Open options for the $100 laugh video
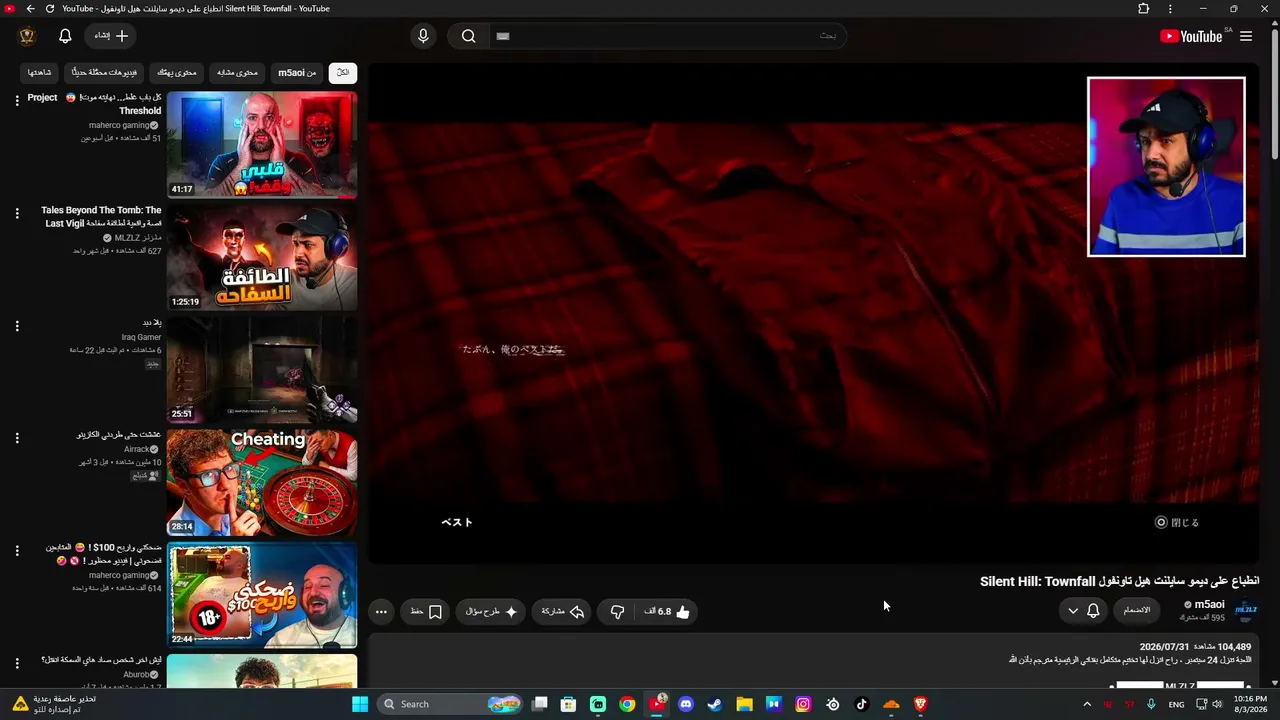 point(17,551)
